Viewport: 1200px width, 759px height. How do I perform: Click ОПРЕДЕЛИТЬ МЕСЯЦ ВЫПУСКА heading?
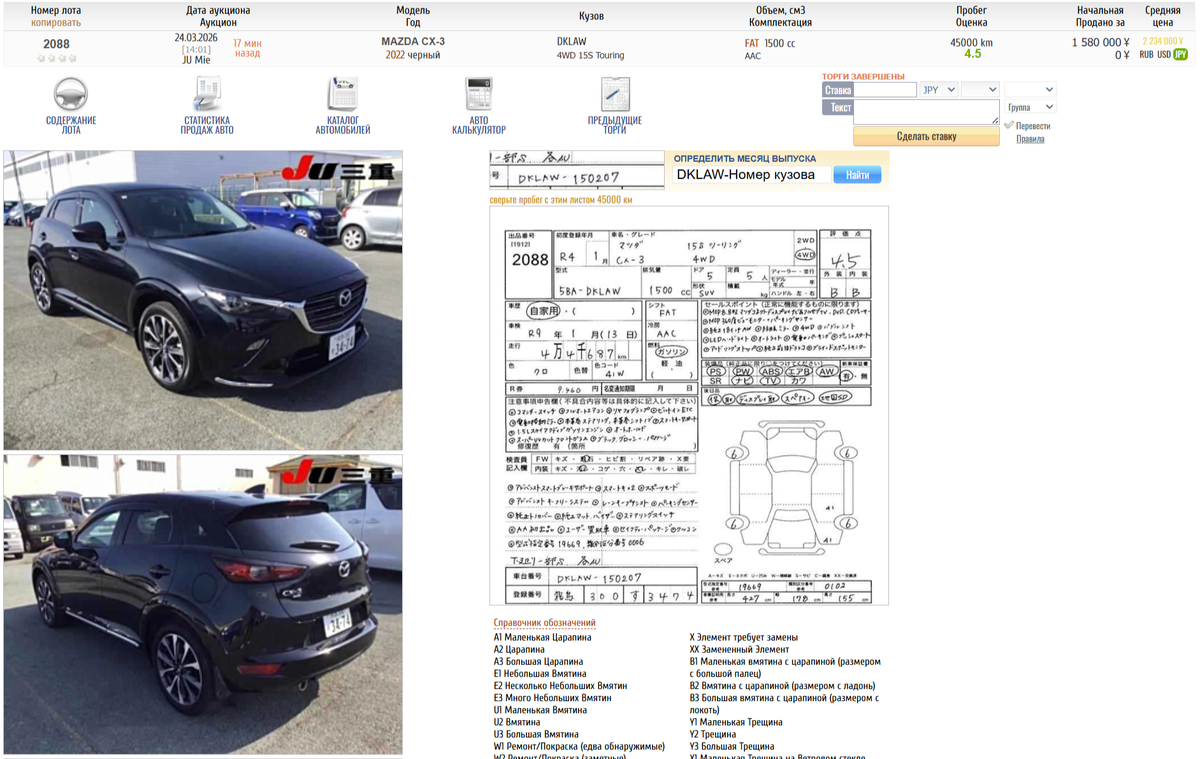744,158
